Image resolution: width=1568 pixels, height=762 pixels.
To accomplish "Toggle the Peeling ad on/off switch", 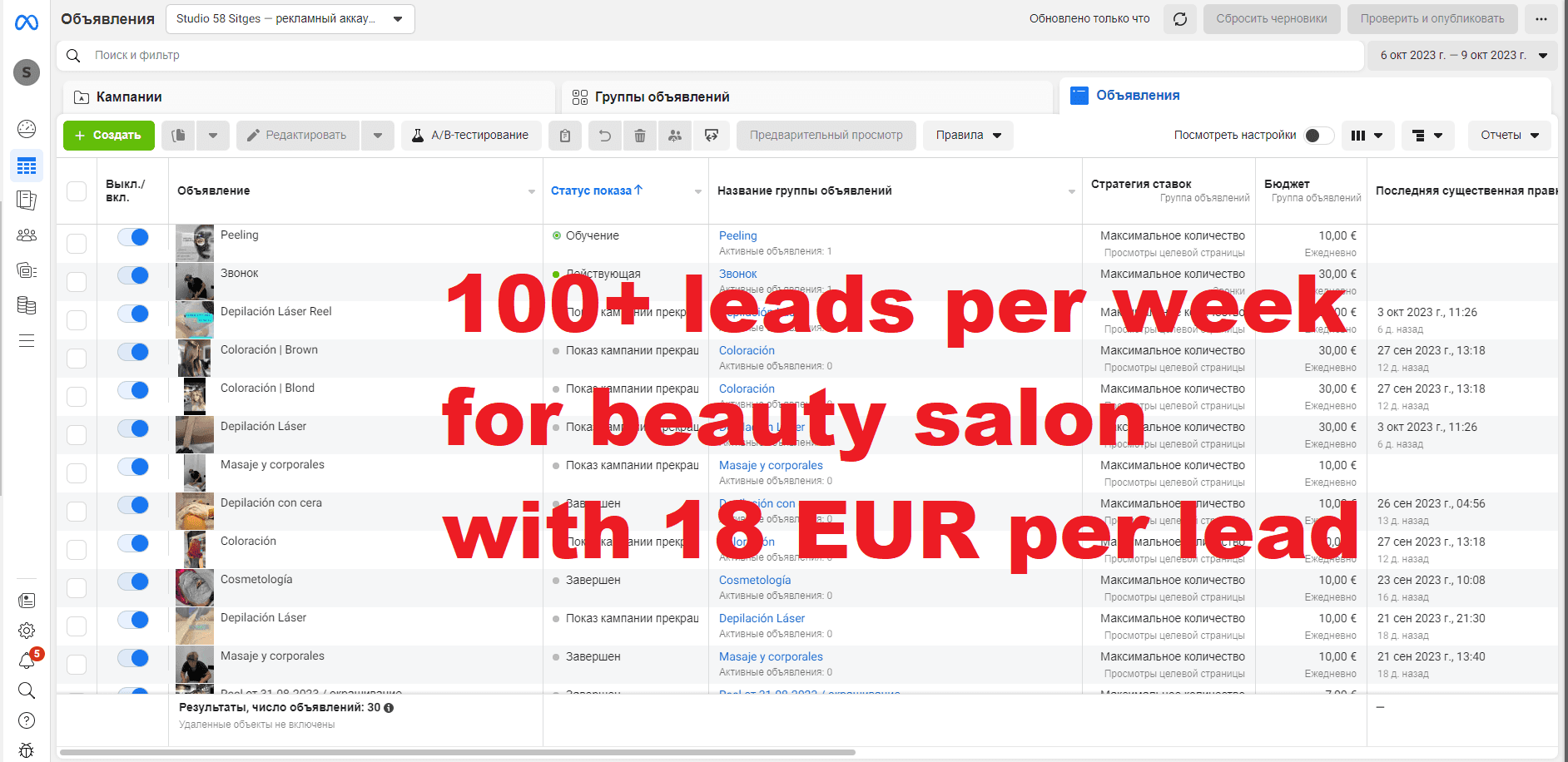I will pyautogui.click(x=133, y=237).
